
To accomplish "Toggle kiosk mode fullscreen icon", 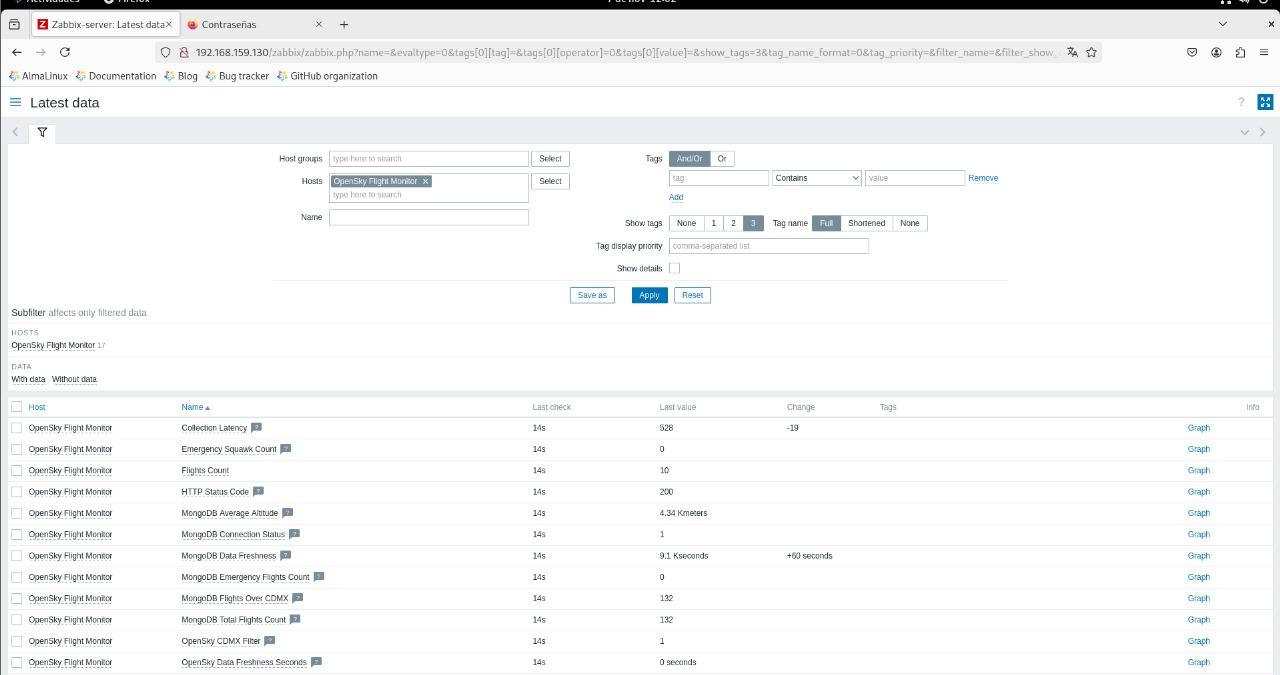I will point(1265,102).
